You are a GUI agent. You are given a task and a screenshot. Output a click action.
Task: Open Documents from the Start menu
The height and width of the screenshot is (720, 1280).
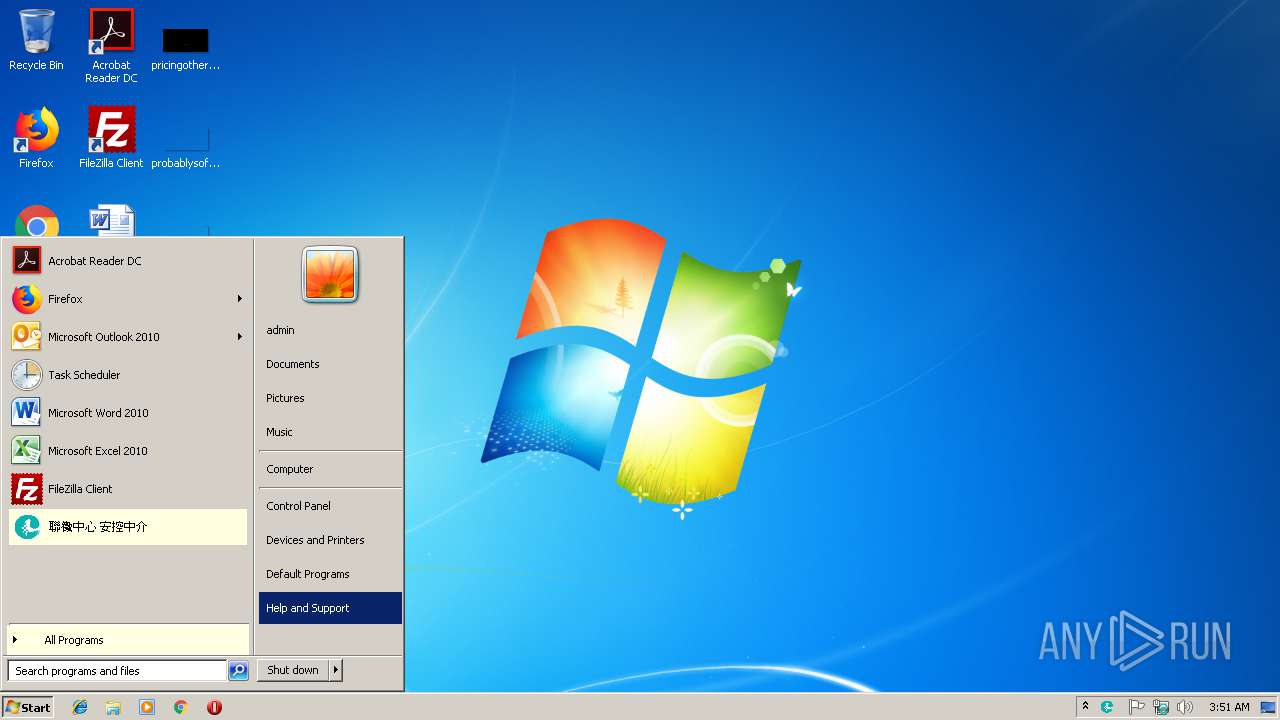[330, 364]
